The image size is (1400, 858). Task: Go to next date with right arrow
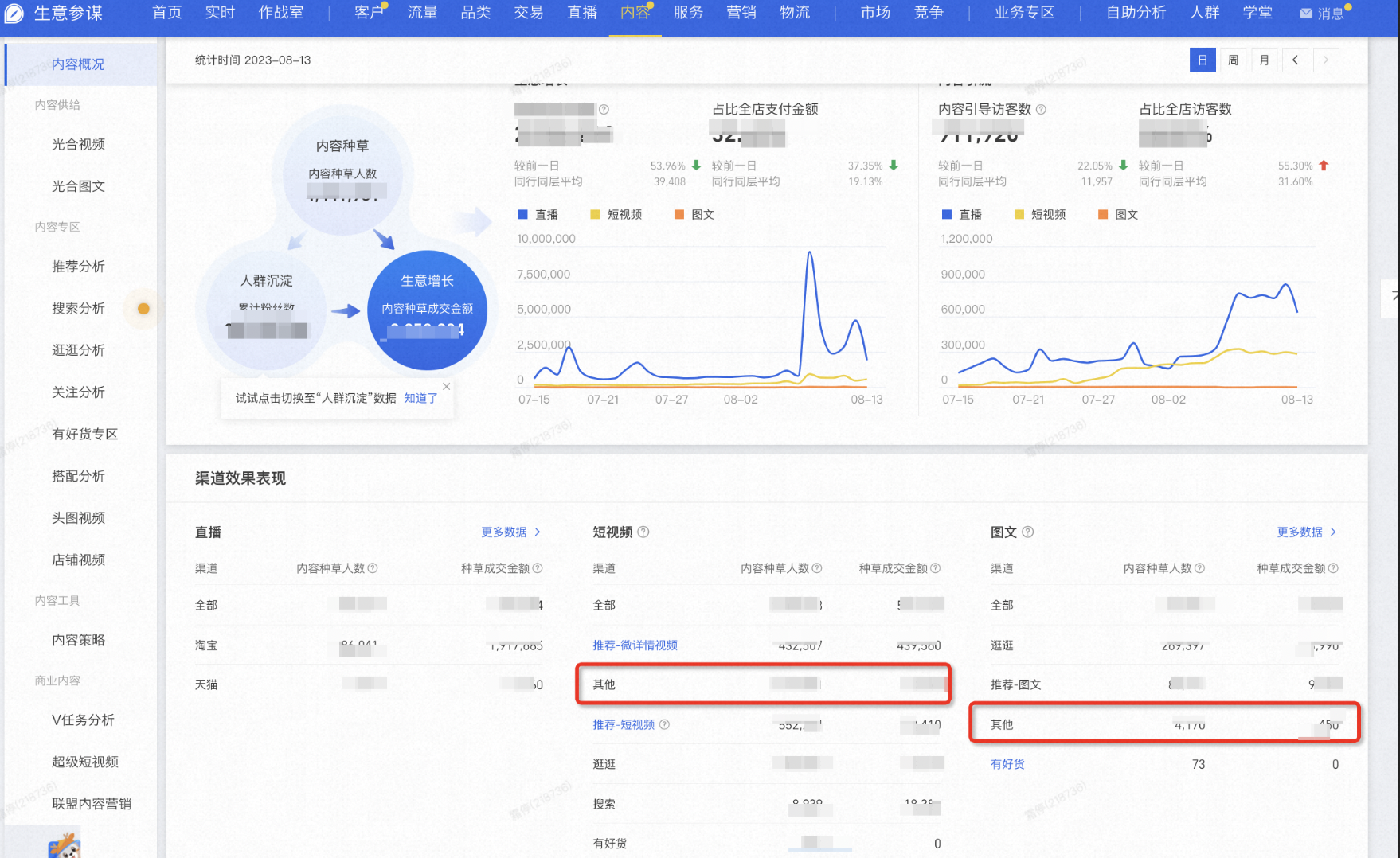point(1326,60)
